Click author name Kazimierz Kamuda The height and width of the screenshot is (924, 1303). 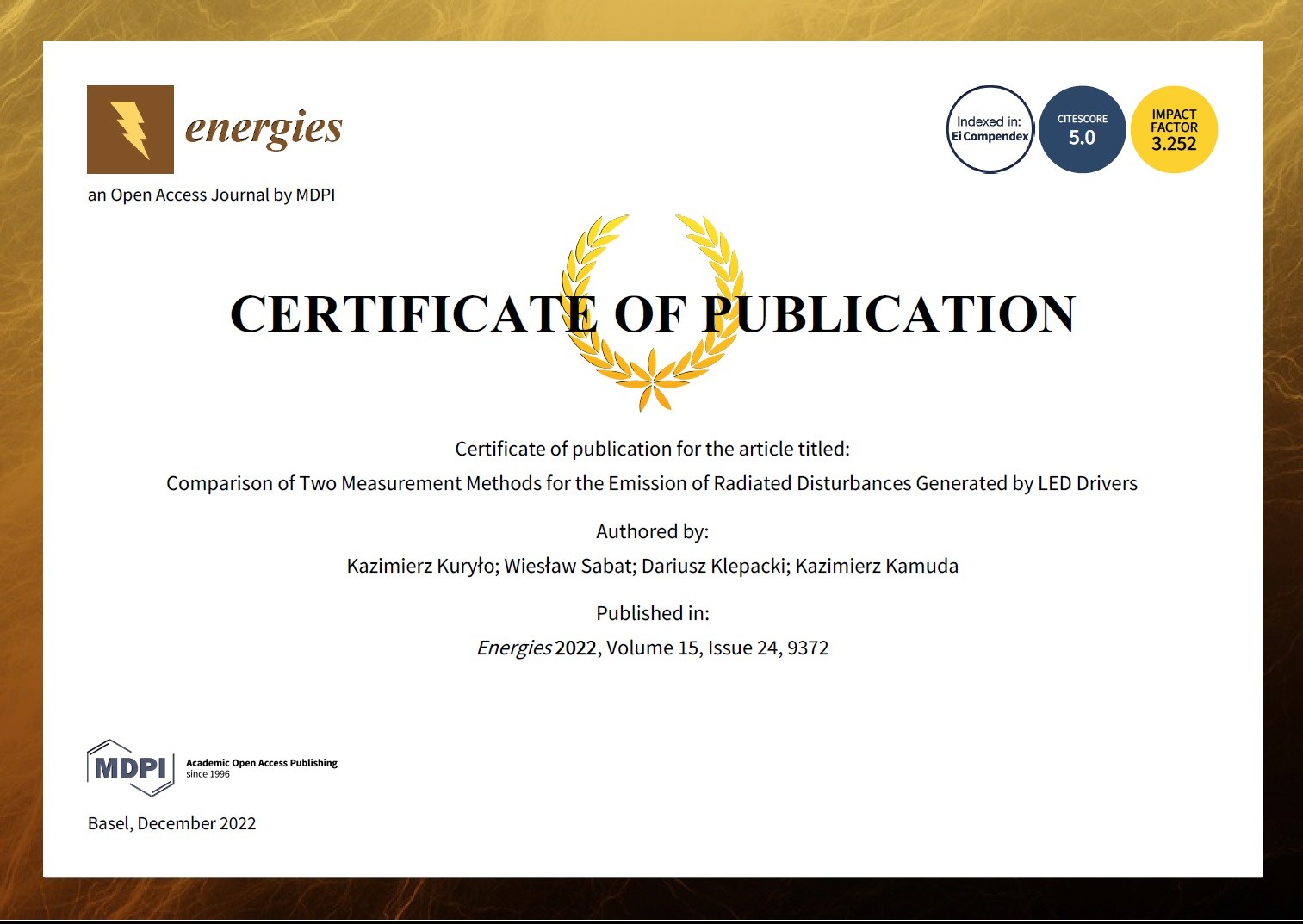tap(876, 566)
